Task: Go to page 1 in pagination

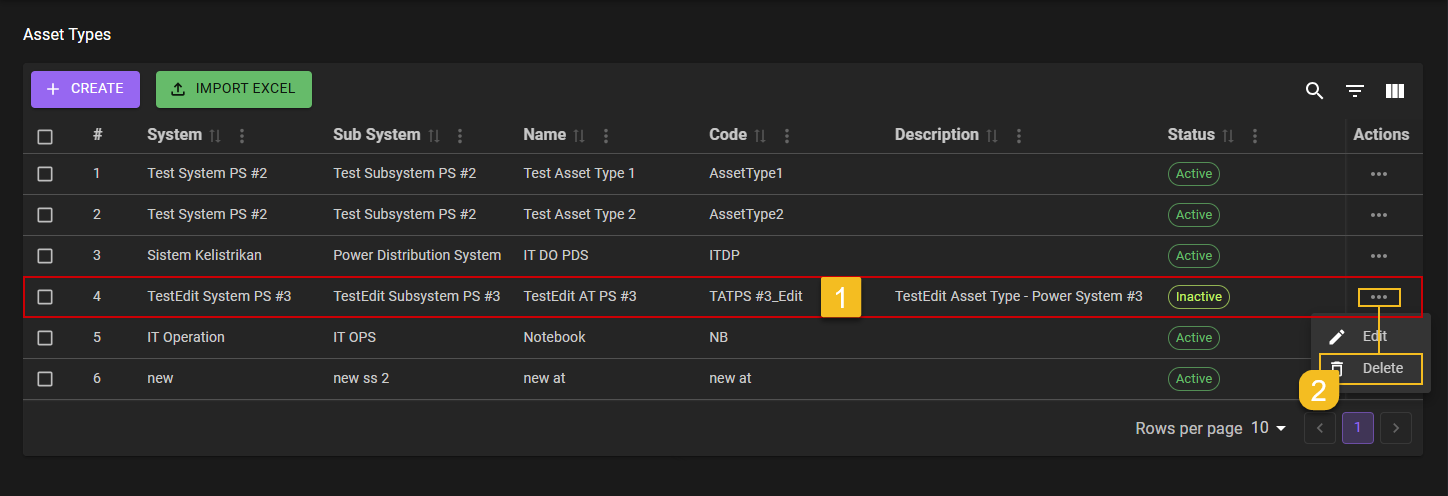Action: coord(1357,428)
